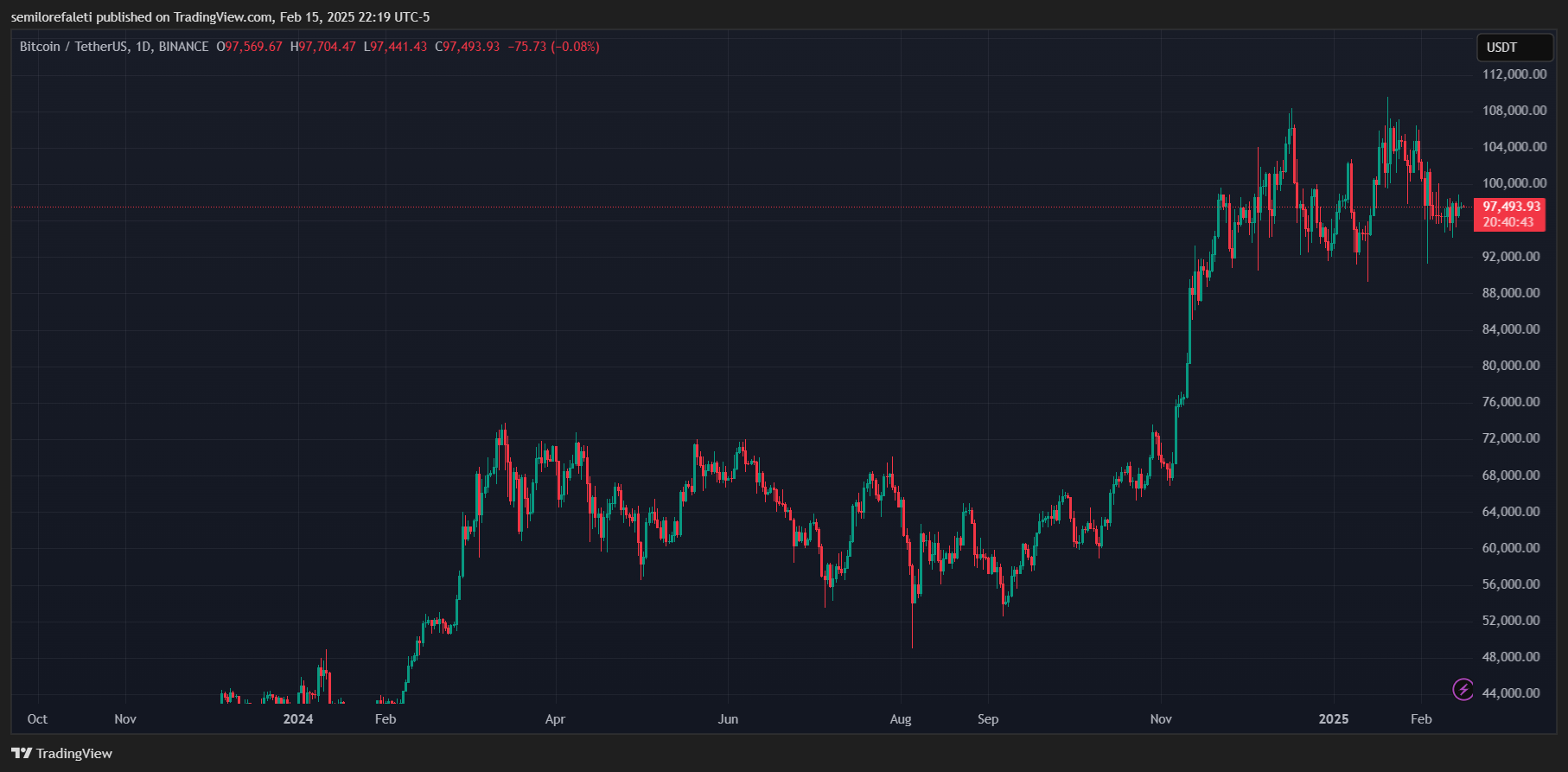Screen dimensions: 1568x772
Task: Click the 1D interval text in legend
Action: click(x=143, y=47)
